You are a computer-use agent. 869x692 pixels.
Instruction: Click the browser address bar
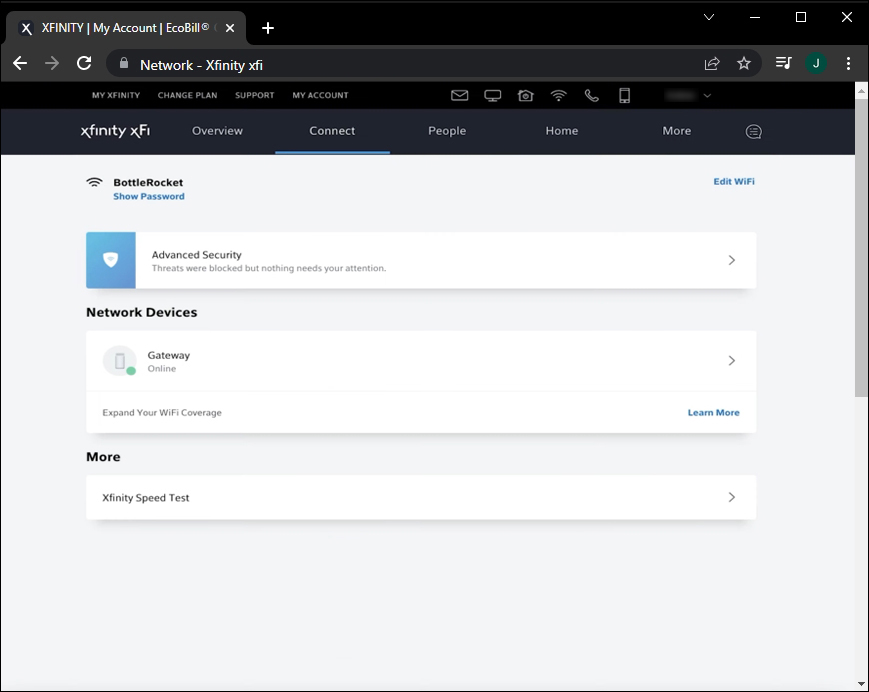point(400,64)
